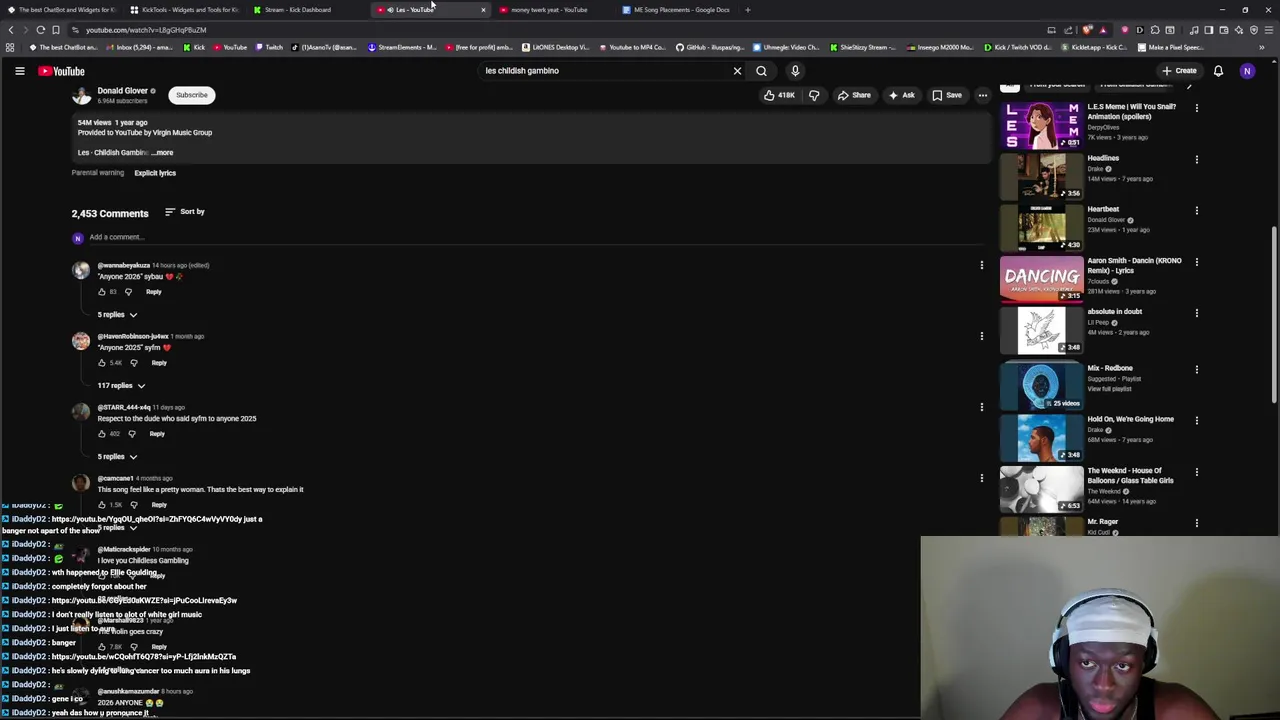
Task: Reload the page
Action: click(40, 30)
